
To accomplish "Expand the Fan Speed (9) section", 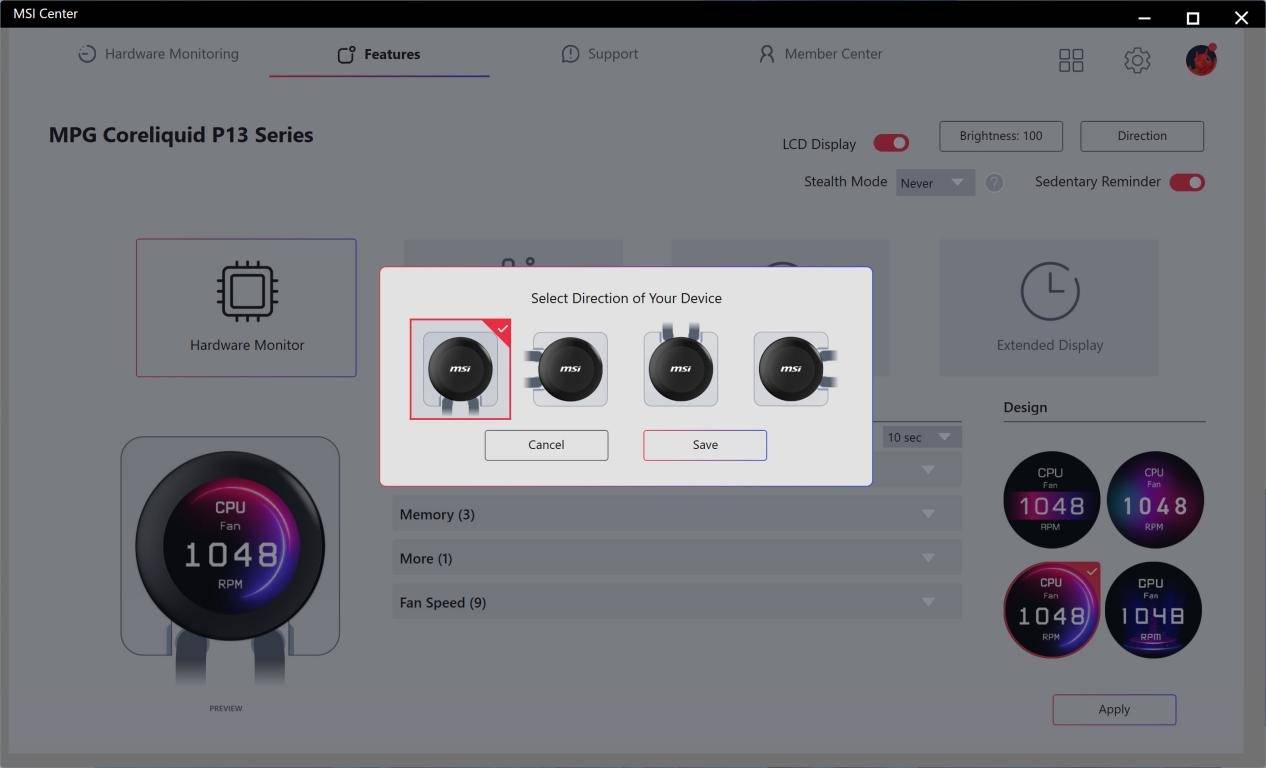I will 676,602.
